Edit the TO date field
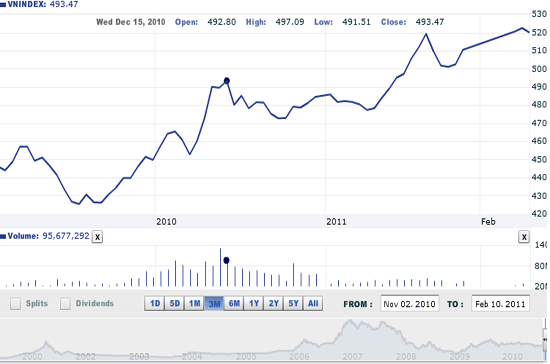Image resolution: width=550 pixels, height=364 pixels. click(x=501, y=304)
